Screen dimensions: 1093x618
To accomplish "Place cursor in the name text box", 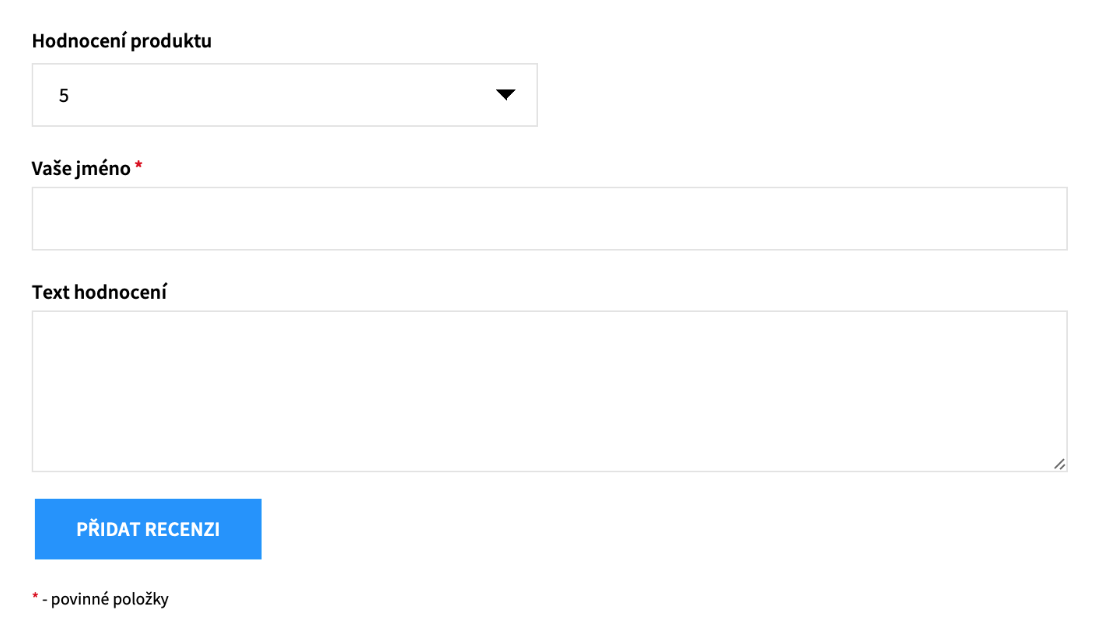I will pyautogui.click(x=549, y=219).
